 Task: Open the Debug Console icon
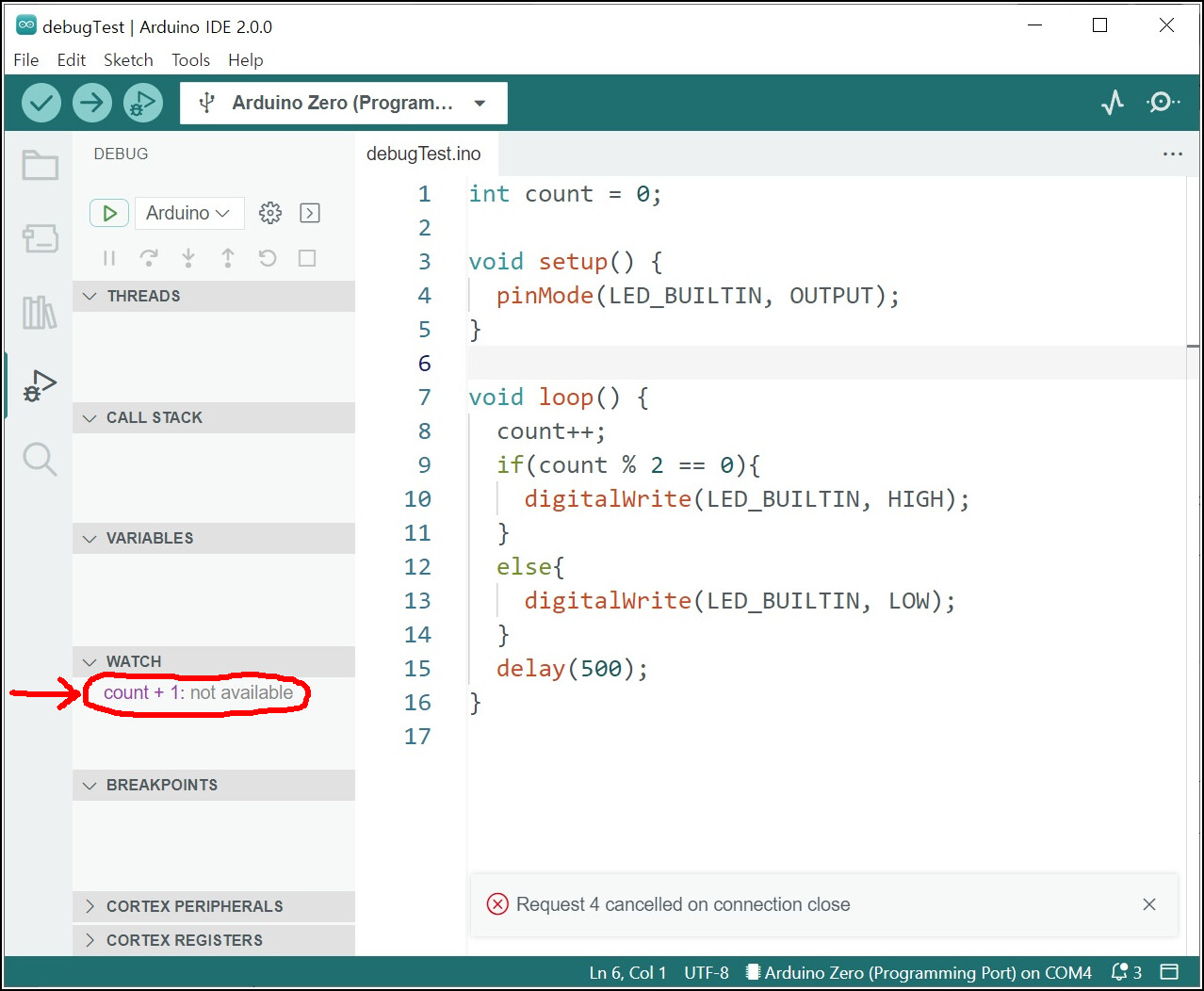(x=310, y=213)
